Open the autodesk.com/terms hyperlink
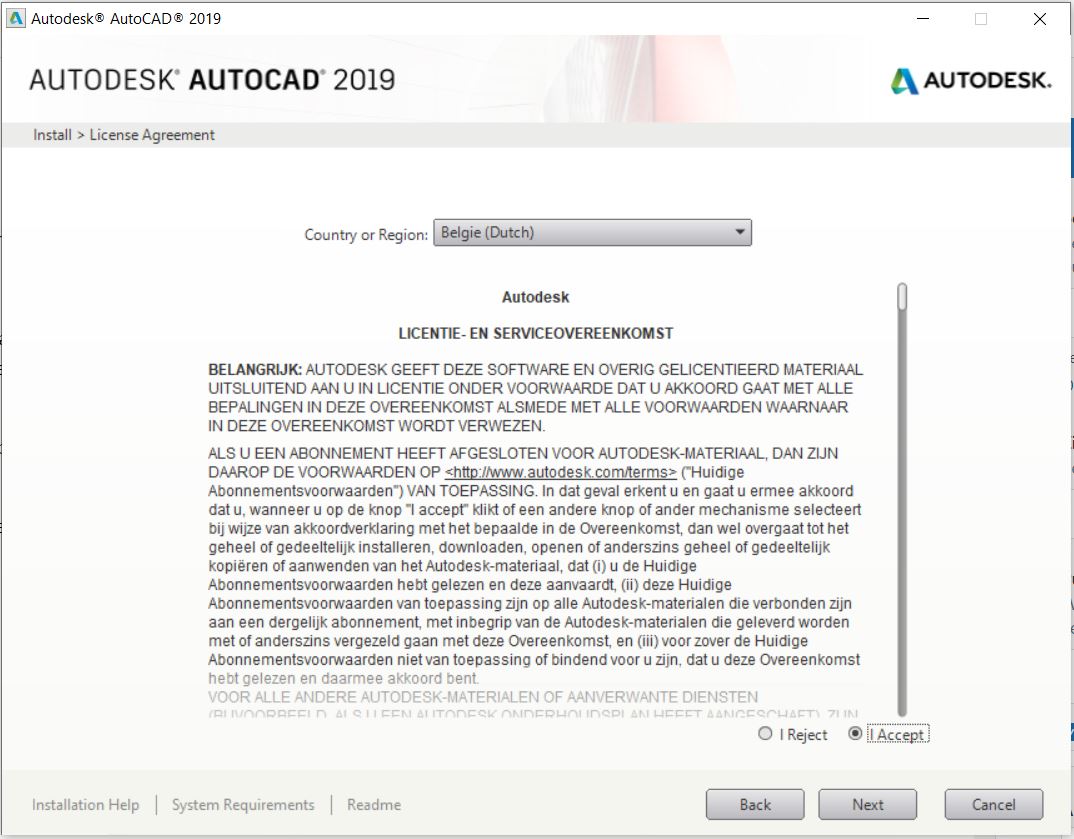 tap(560, 472)
